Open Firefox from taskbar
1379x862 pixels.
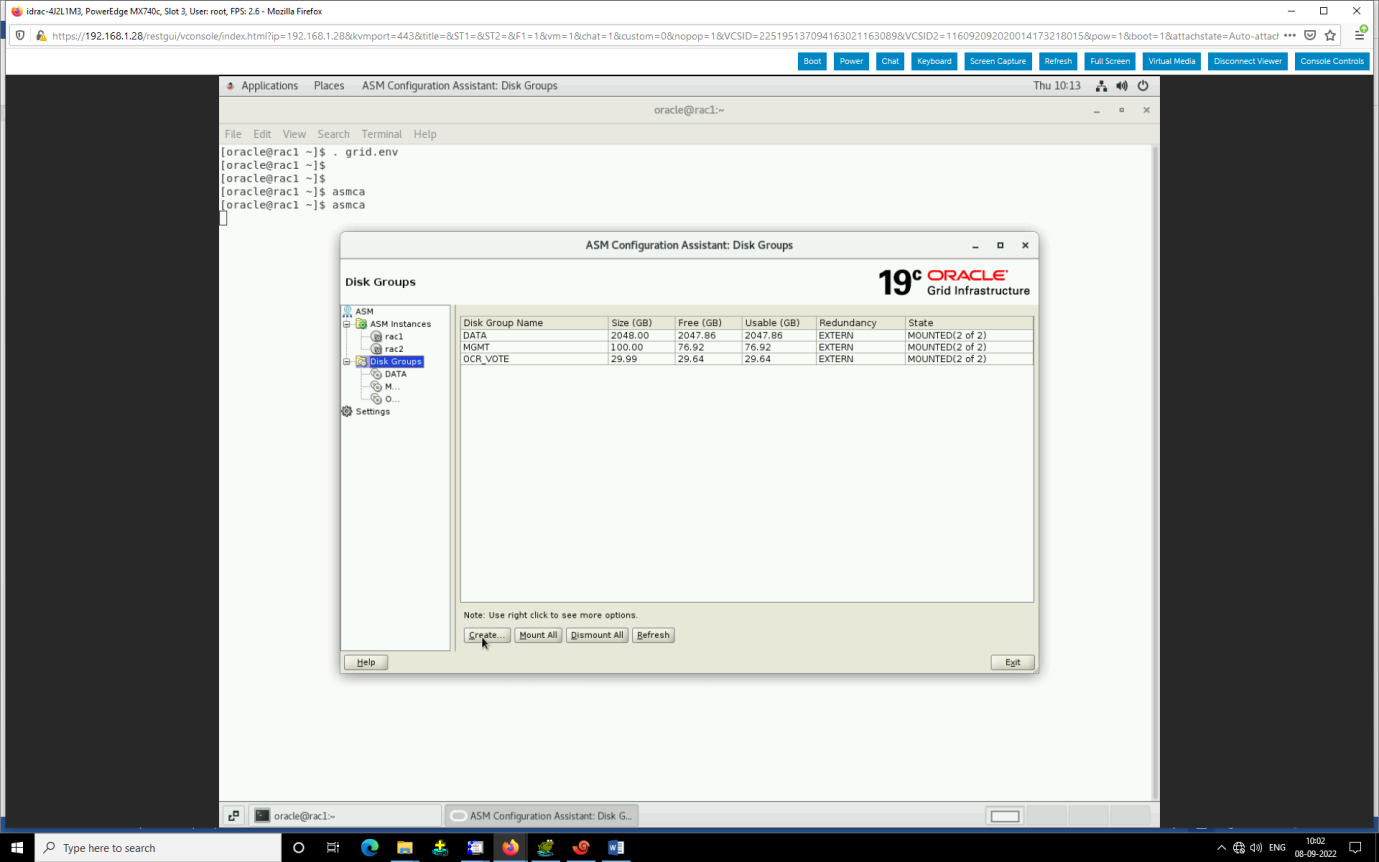[x=510, y=847]
